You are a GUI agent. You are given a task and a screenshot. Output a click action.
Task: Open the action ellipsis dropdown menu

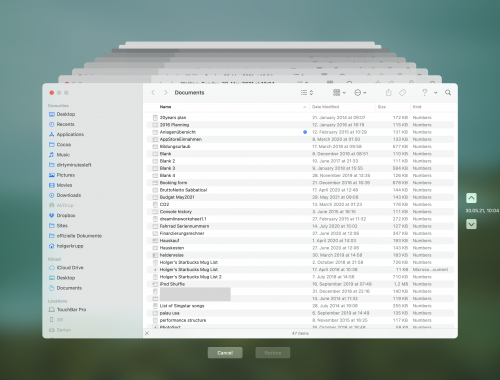360,93
